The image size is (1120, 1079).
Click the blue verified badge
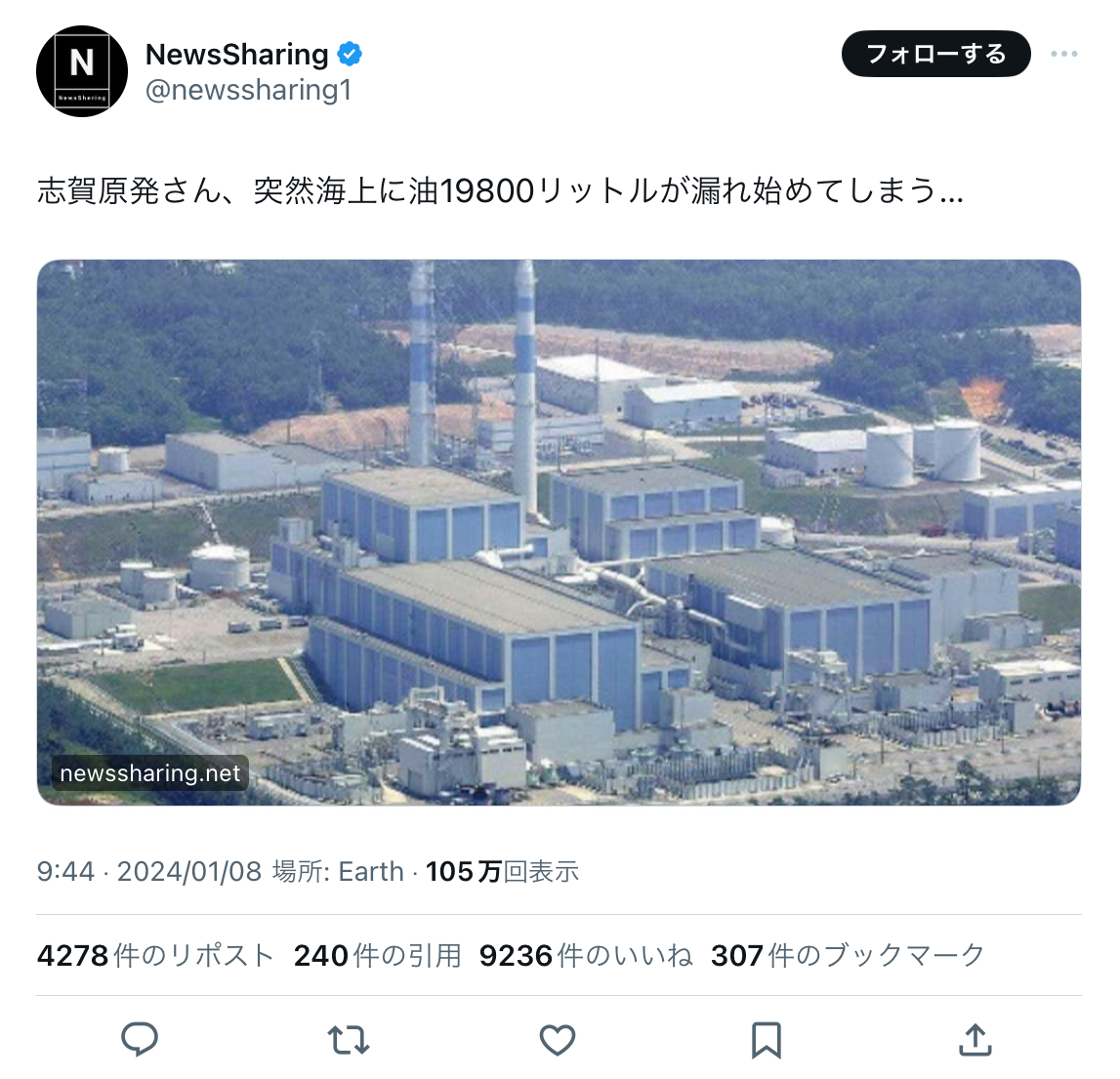(350, 55)
